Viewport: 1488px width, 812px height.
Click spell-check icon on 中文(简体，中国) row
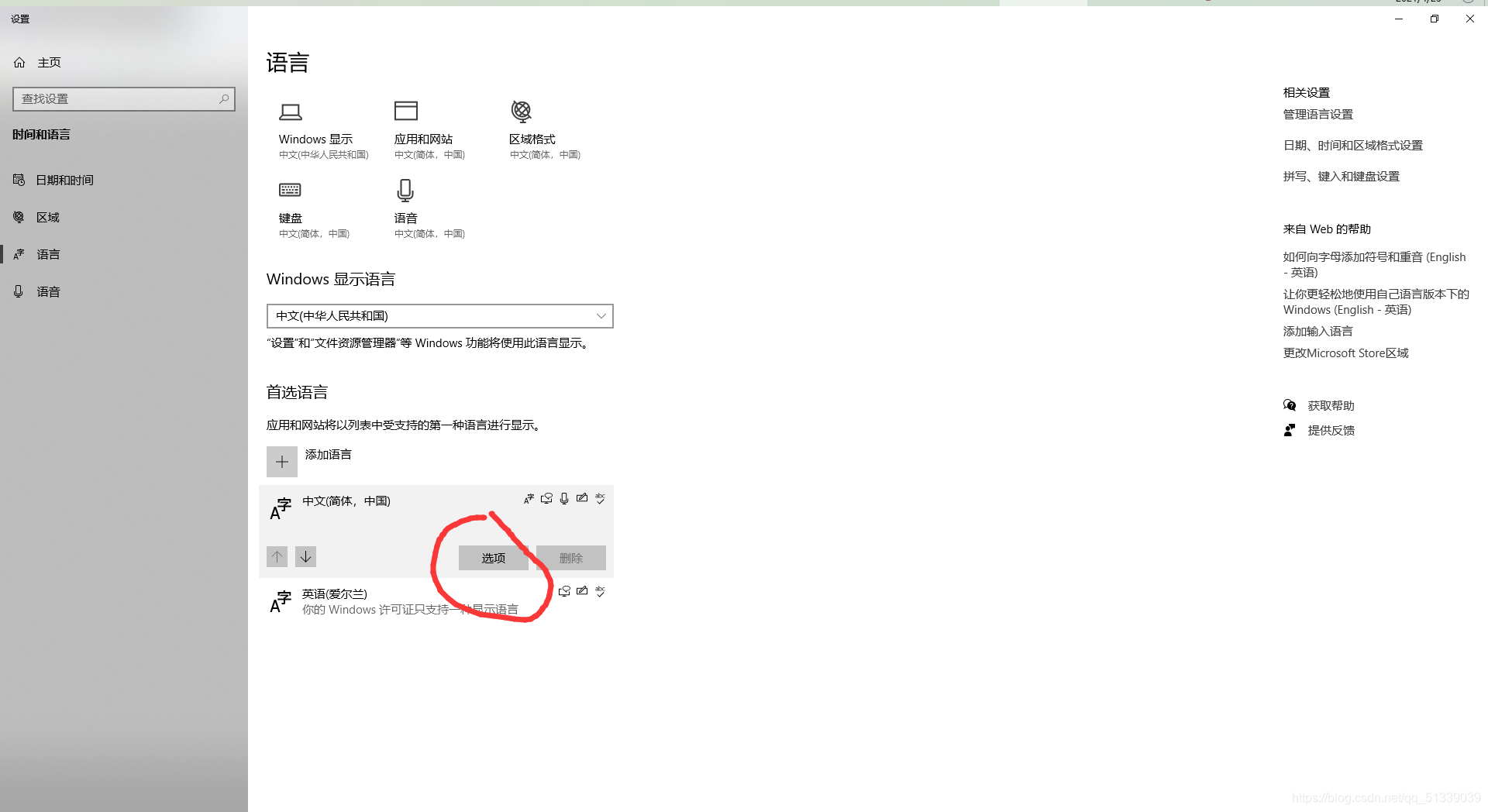coord(600,498)
